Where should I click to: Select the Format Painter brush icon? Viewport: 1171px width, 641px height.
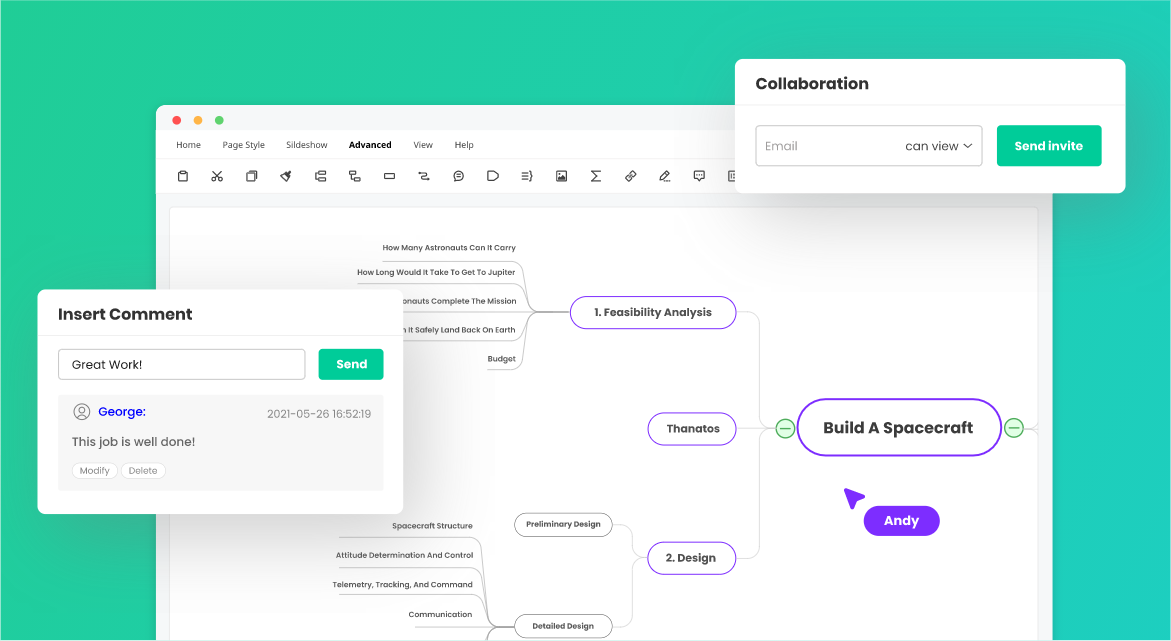point(286,176)
